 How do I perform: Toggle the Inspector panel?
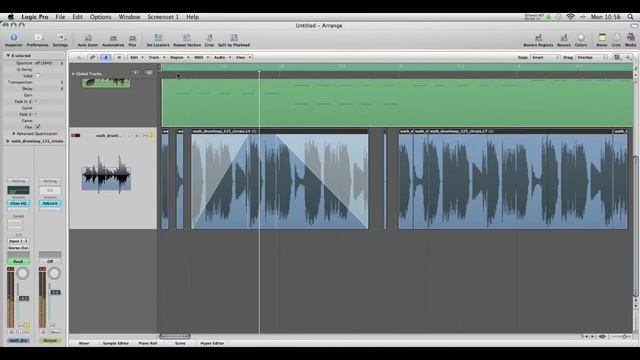13,40
